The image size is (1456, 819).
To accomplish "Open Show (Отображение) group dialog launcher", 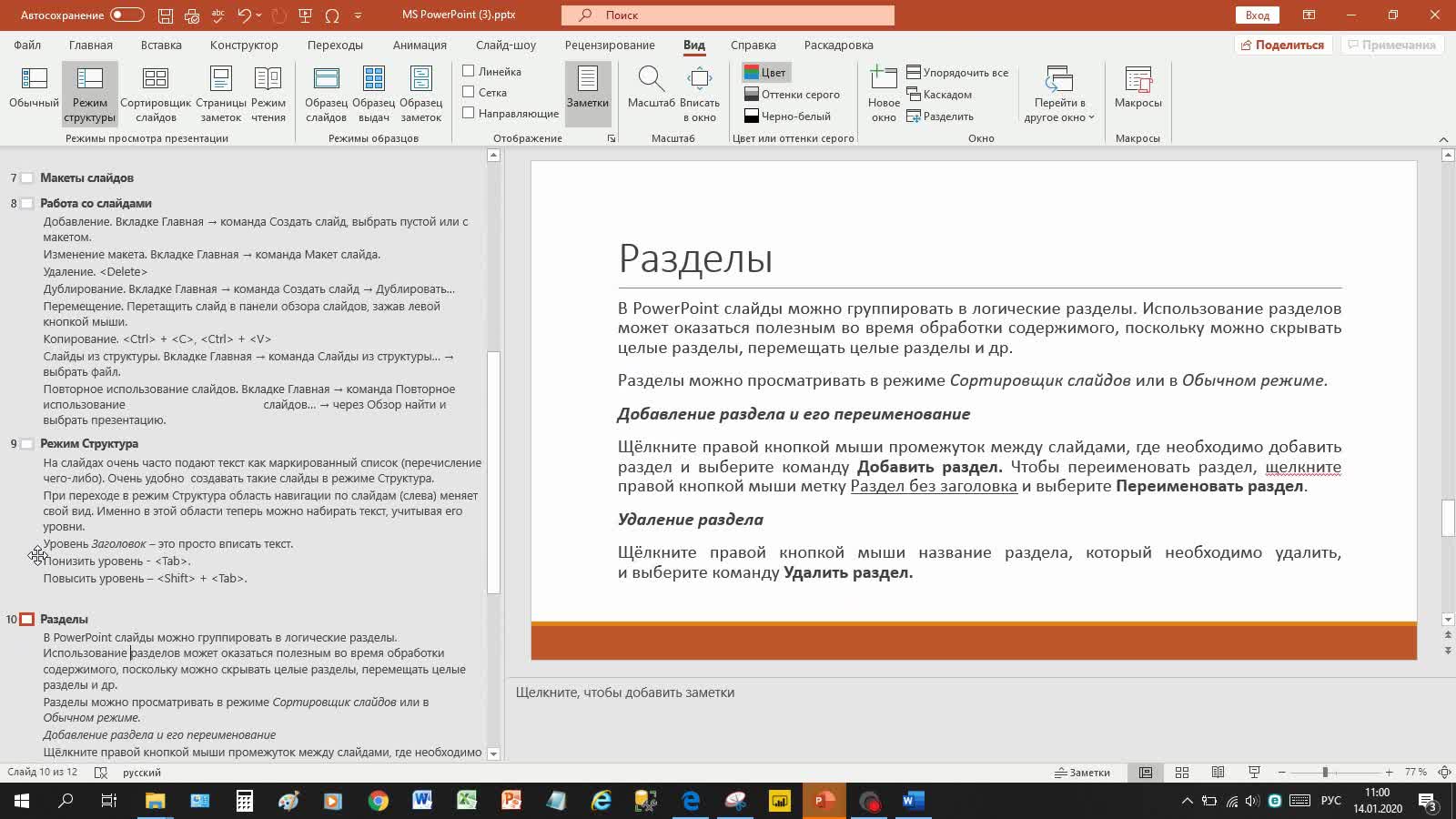I will click(x=612, y=138).
